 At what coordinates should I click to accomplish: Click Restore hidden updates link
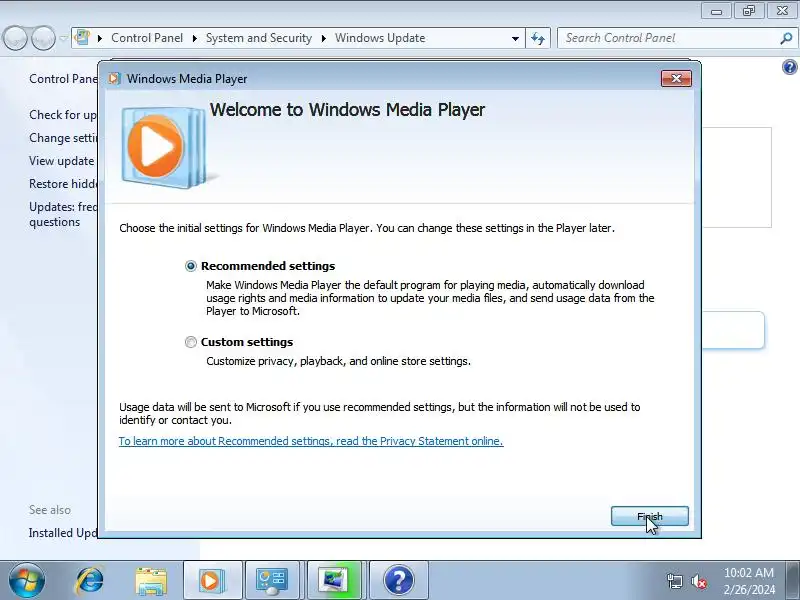tap(63, 184)
